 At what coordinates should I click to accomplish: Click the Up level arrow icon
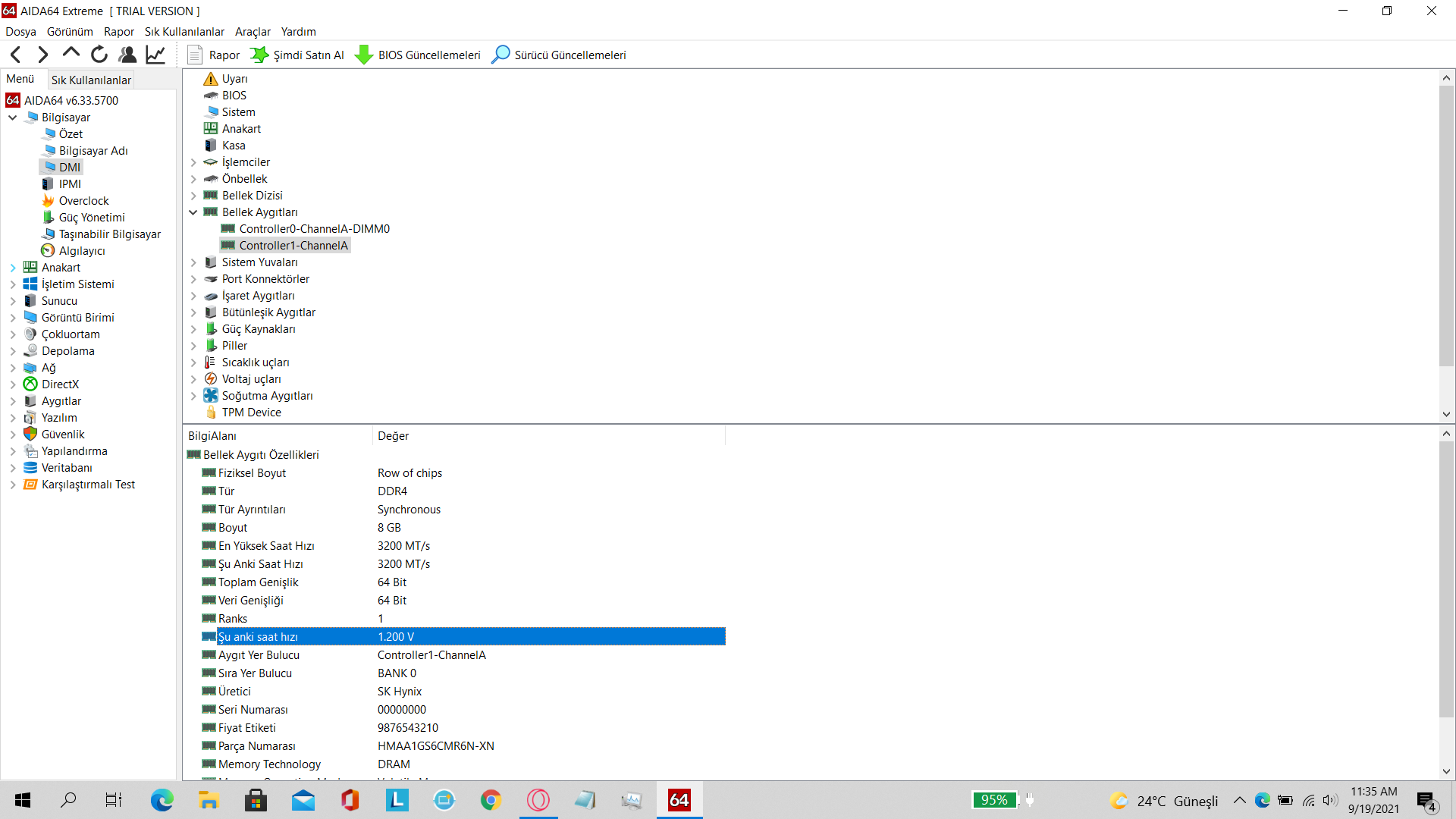pyautogui.click(x=71, y=53)
